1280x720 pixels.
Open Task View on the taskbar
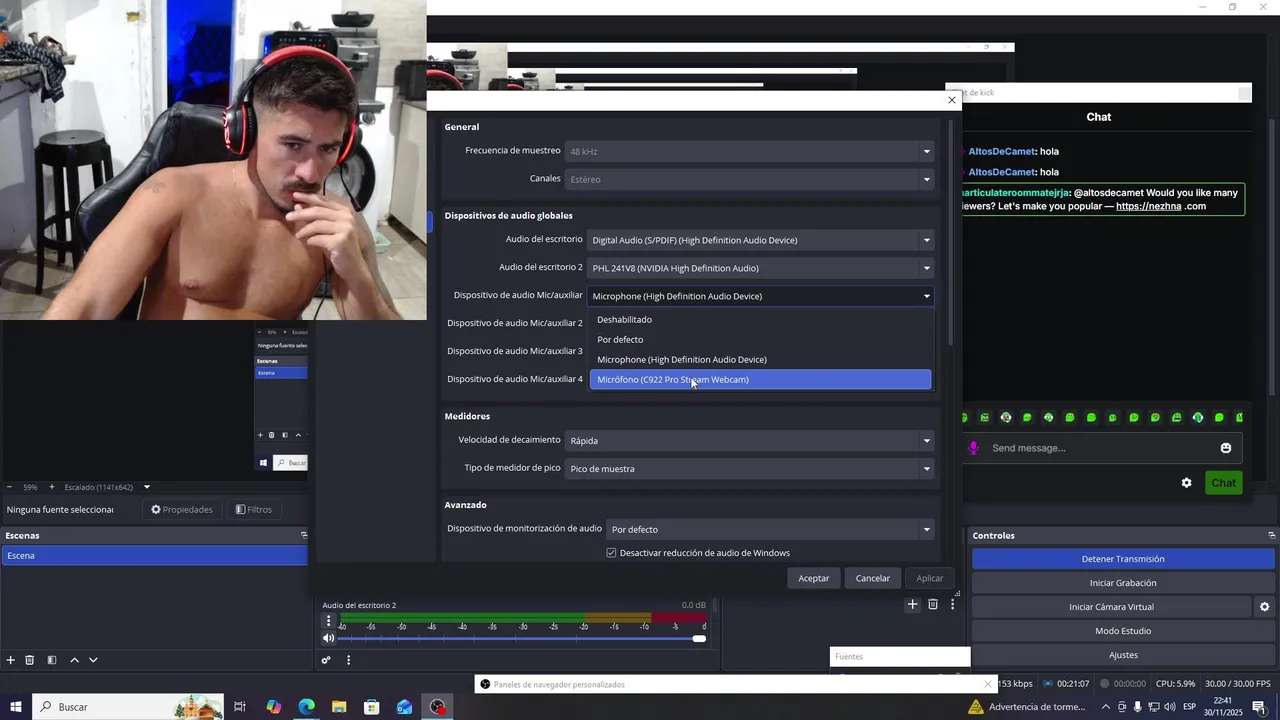[240, 707]
